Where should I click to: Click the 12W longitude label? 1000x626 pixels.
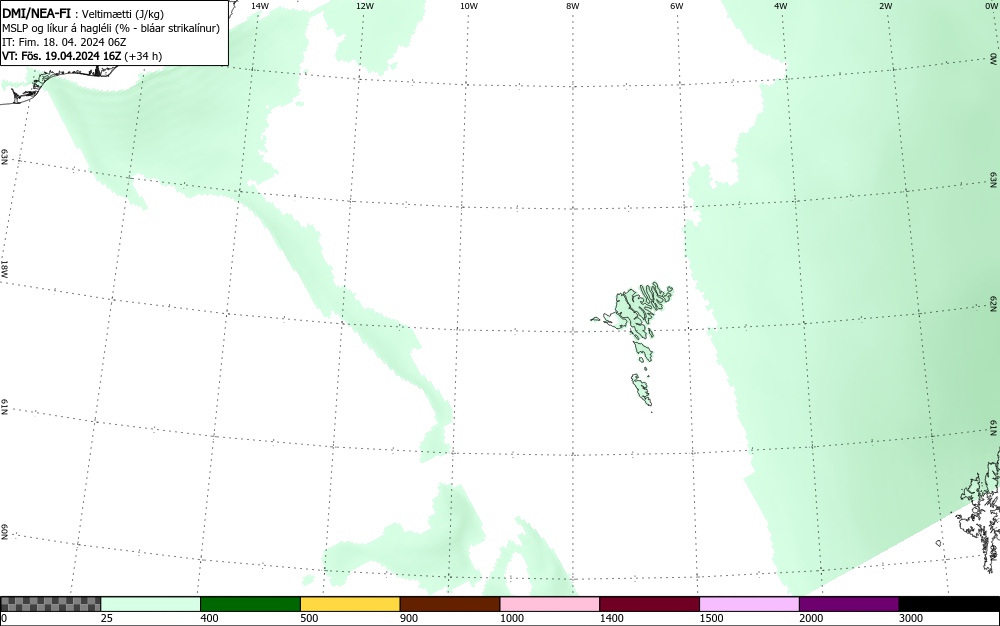pos(364,6)
